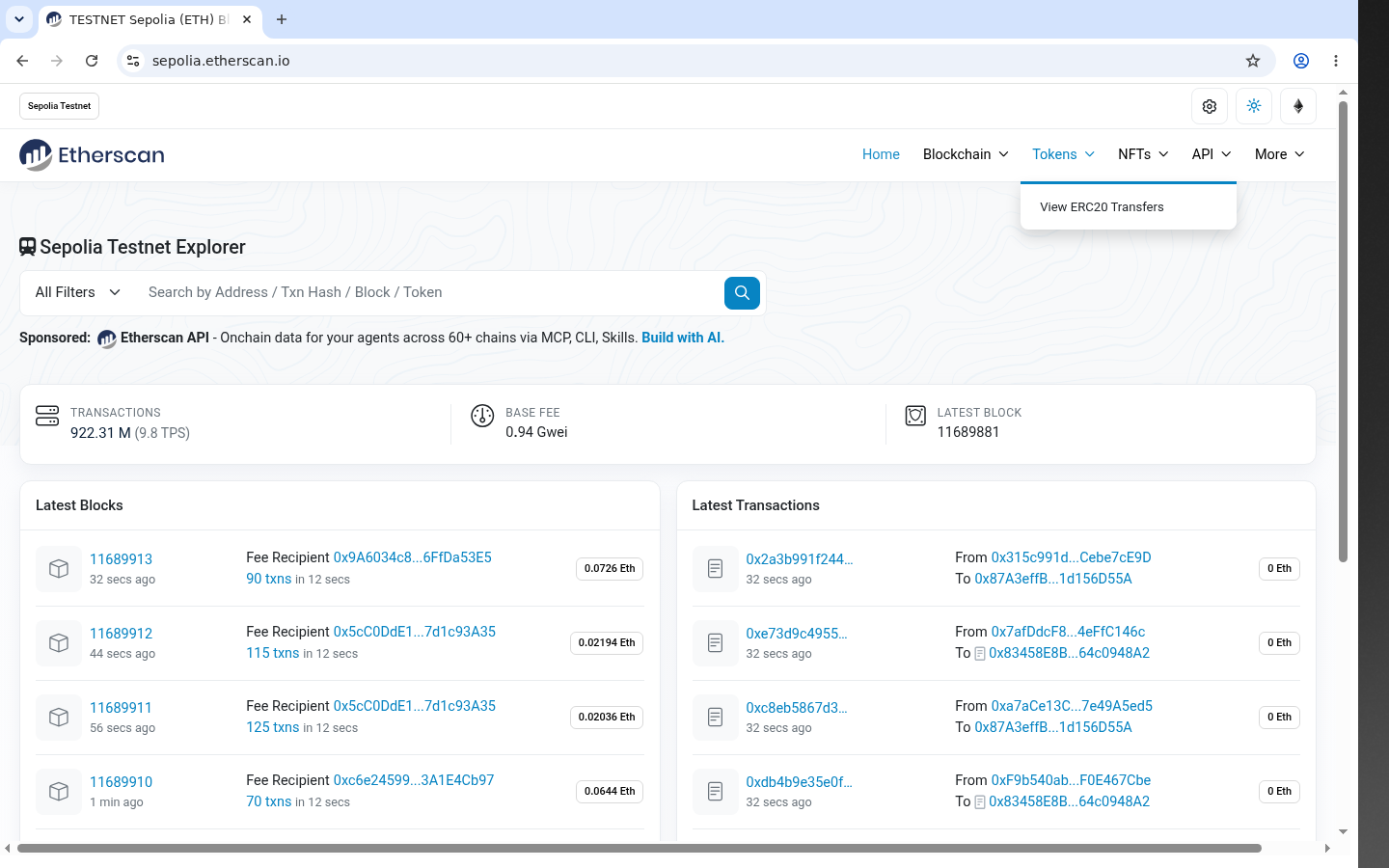Expand the All Filters dropdown
The width and height of the screenshot is (1389, 868).
(78, 292)
